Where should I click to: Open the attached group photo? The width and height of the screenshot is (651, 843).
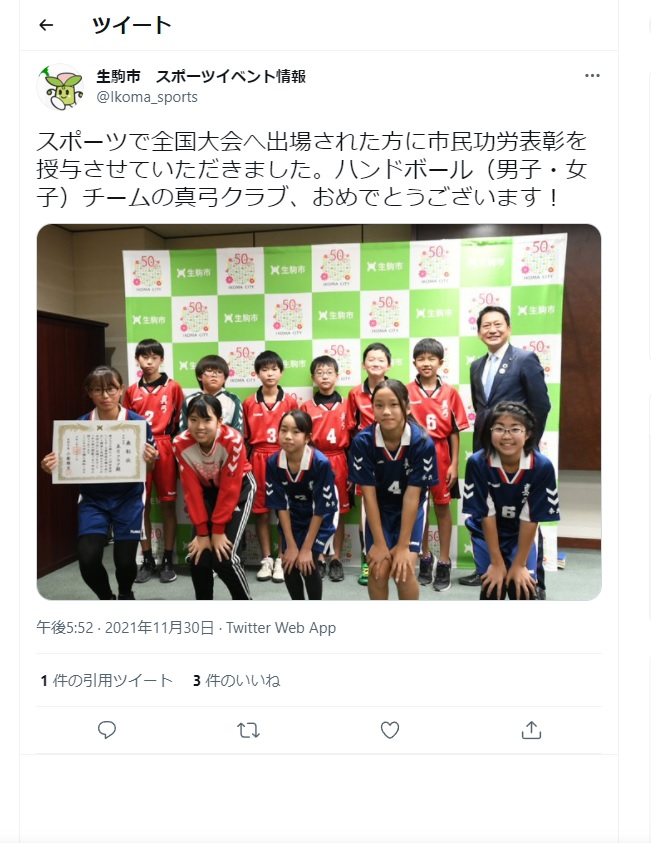[x=319, y=412]
